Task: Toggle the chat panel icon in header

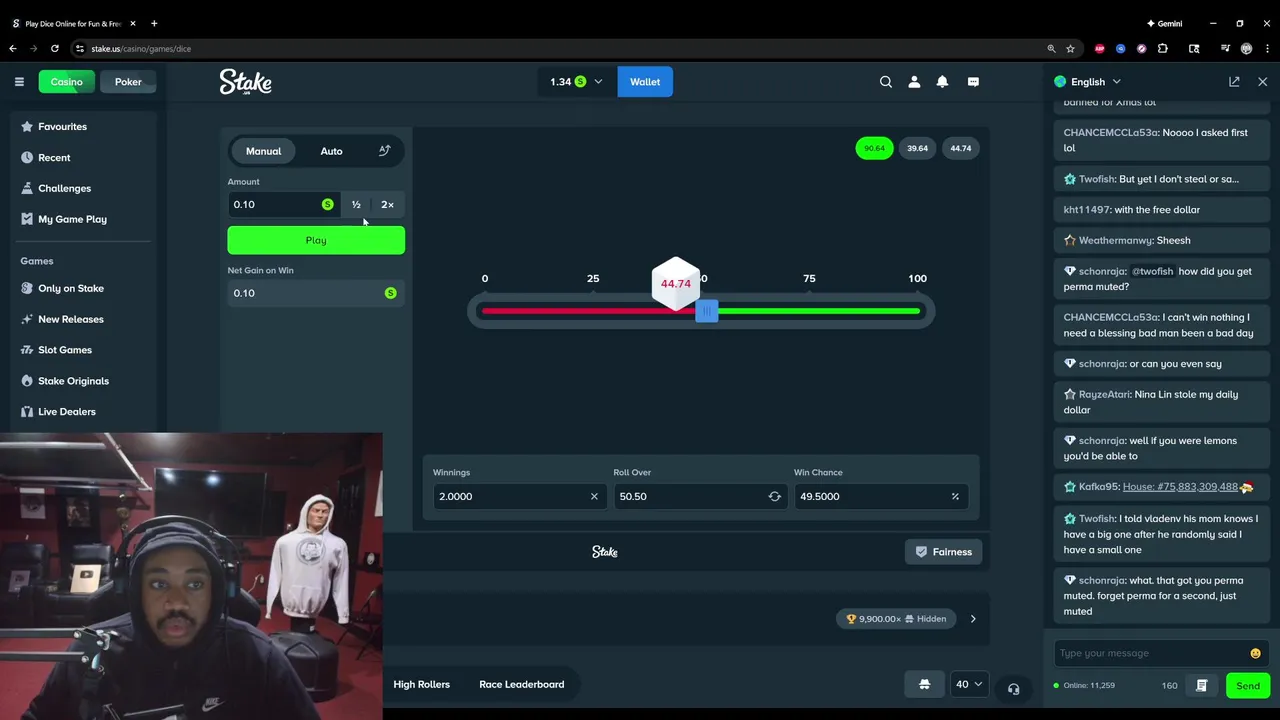Action: tap(973, 82)
